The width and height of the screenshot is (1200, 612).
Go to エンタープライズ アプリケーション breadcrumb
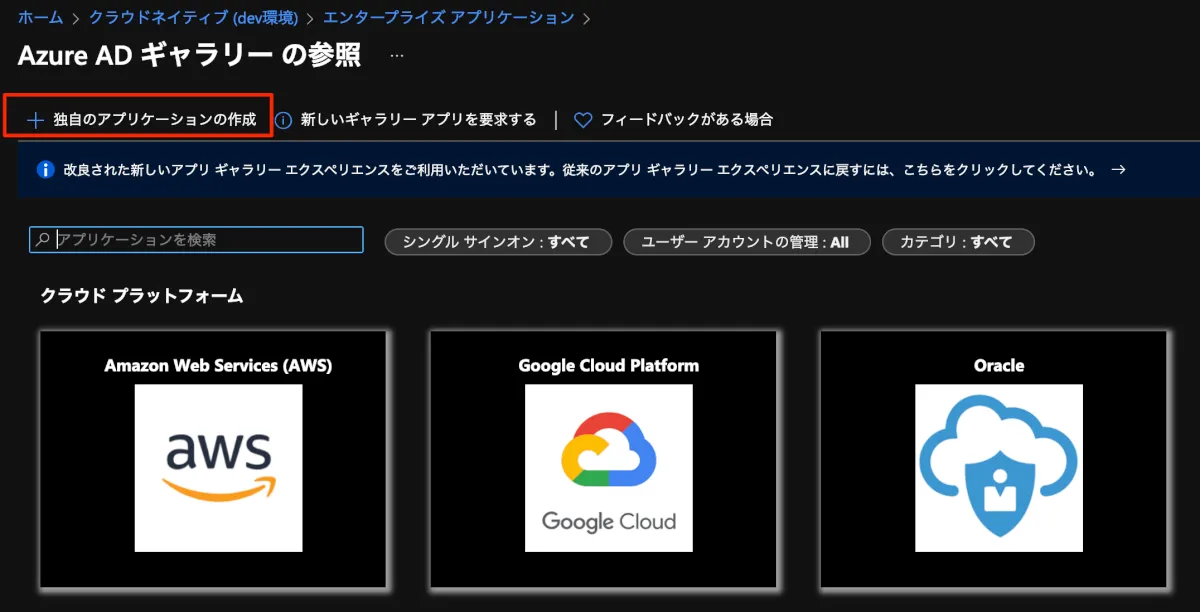(x=449, y=17)
